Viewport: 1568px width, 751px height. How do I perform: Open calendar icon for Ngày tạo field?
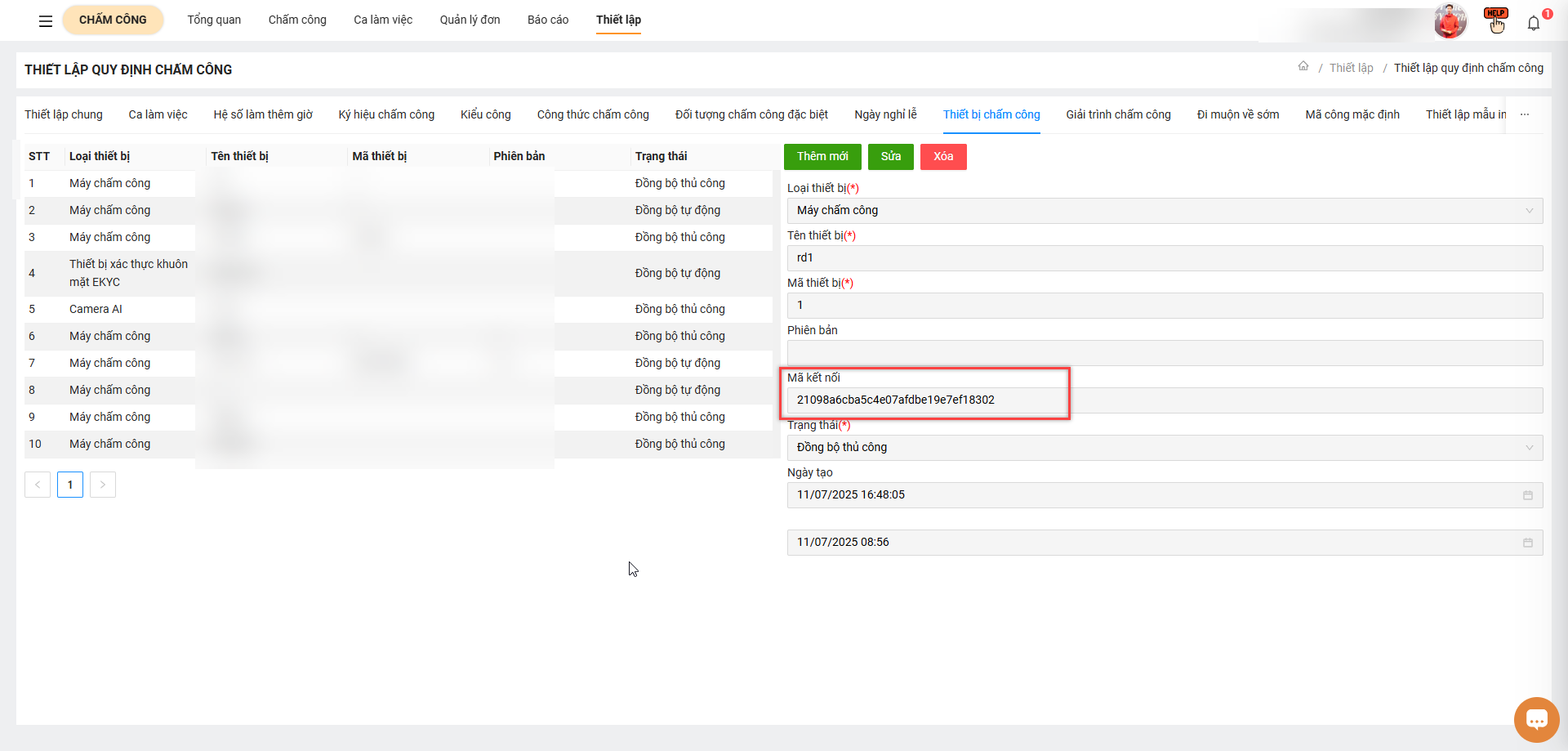click(x=1528, y=495)
